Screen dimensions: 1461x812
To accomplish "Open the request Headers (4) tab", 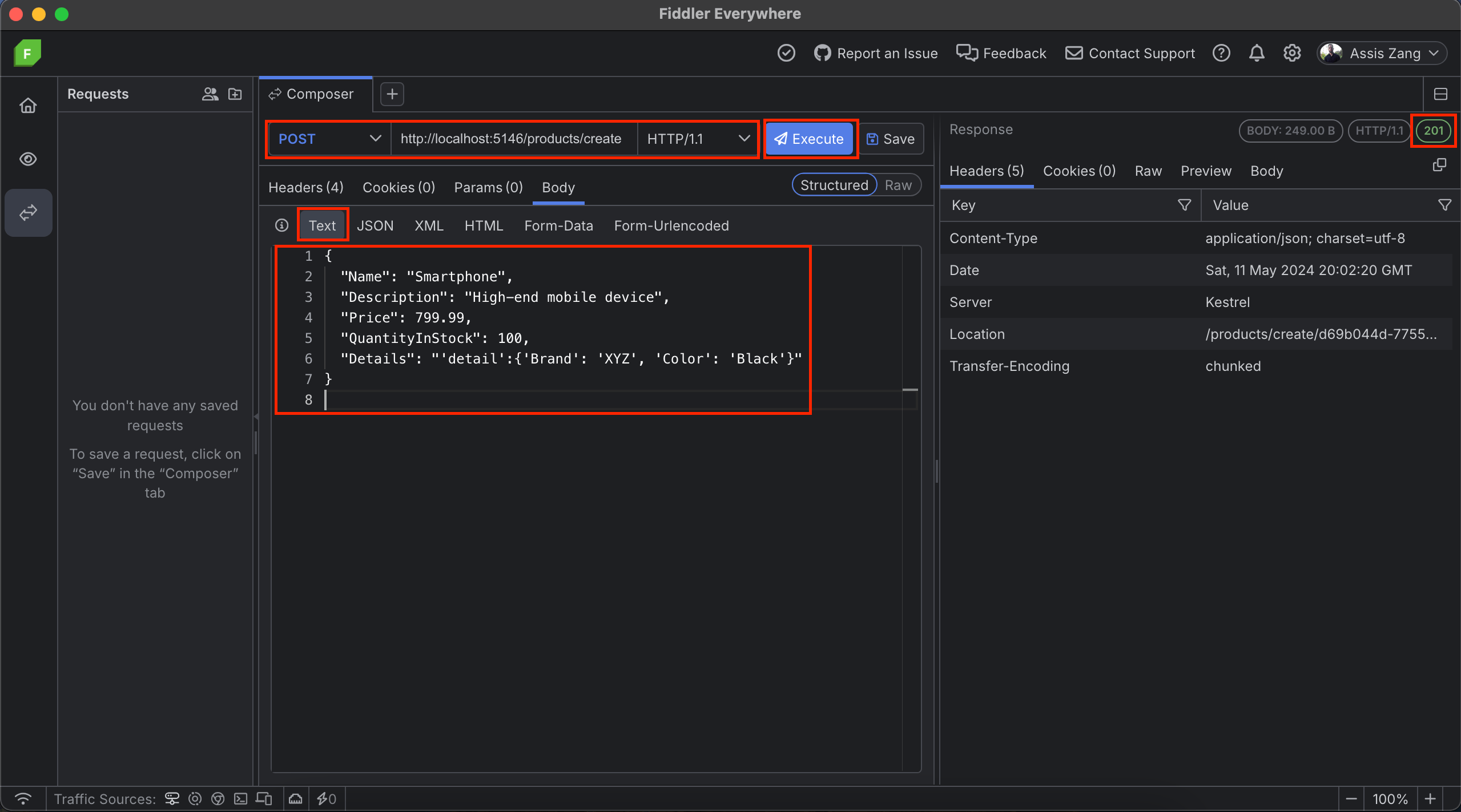I will click(x=306, y=187).
